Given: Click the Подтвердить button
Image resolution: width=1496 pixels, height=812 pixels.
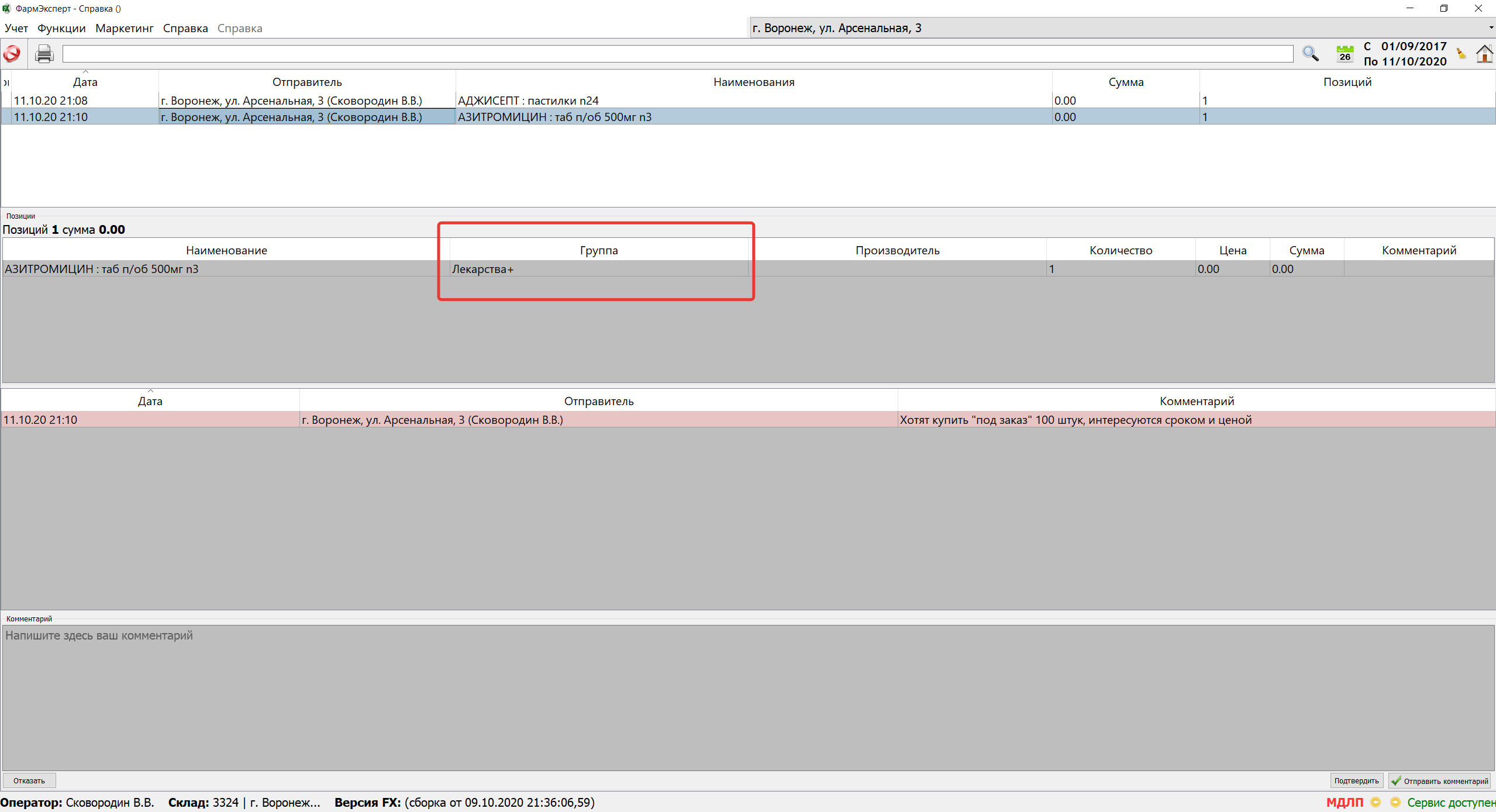Looking at the screenshot, I should coord(1356,780).
